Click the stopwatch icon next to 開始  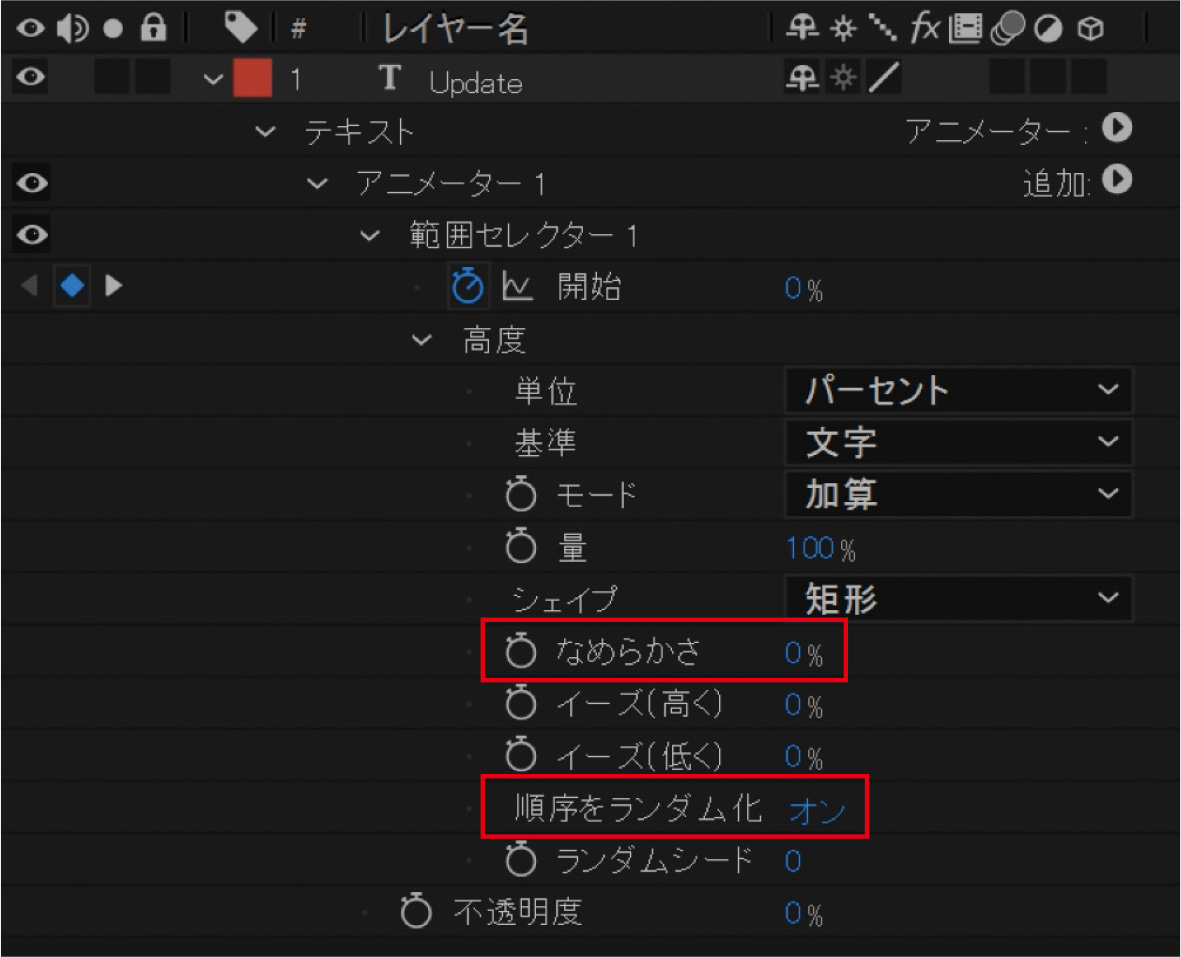click(468, 287)
